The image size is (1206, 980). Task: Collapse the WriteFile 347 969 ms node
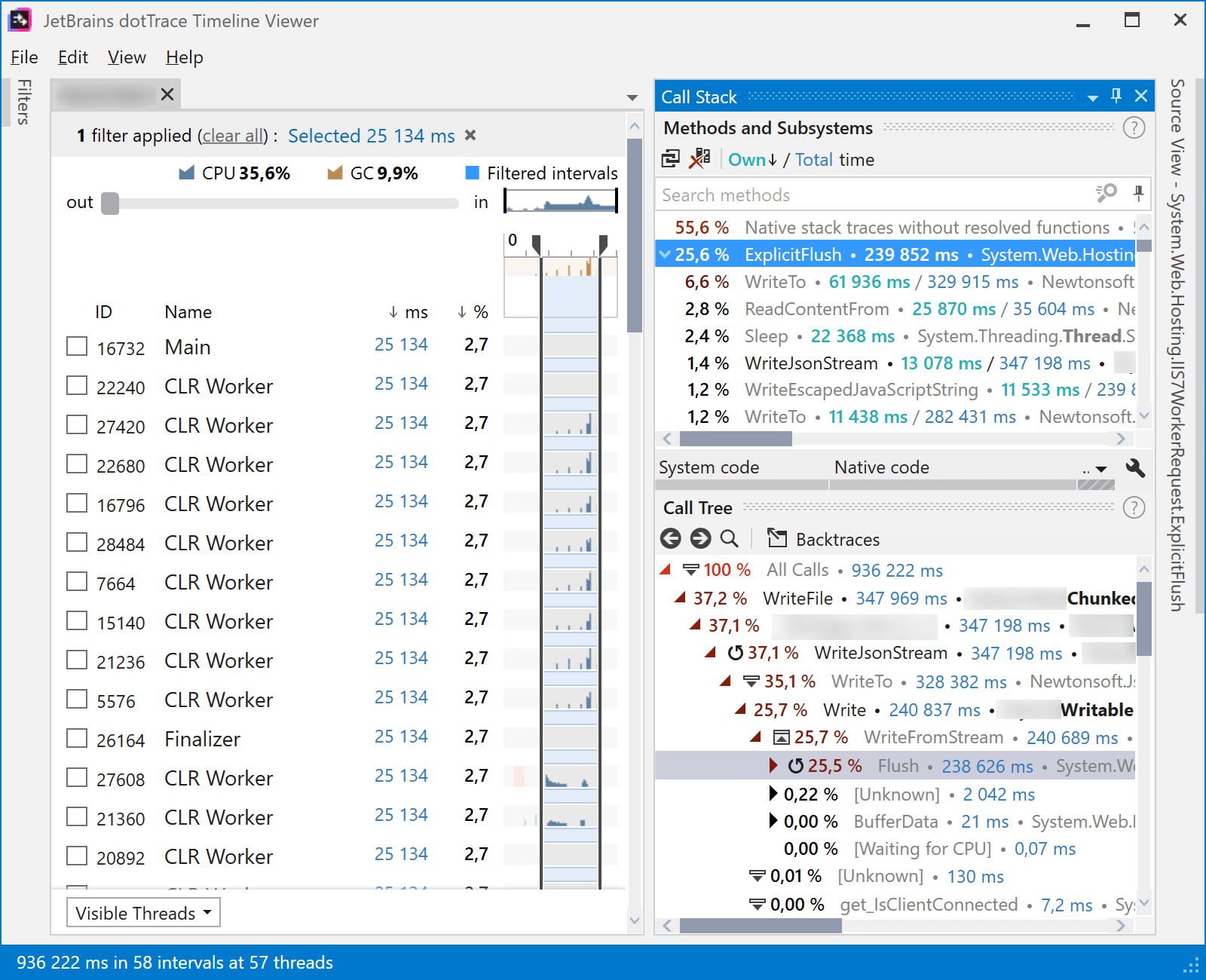pyautogui.click(x=681, y=598)
